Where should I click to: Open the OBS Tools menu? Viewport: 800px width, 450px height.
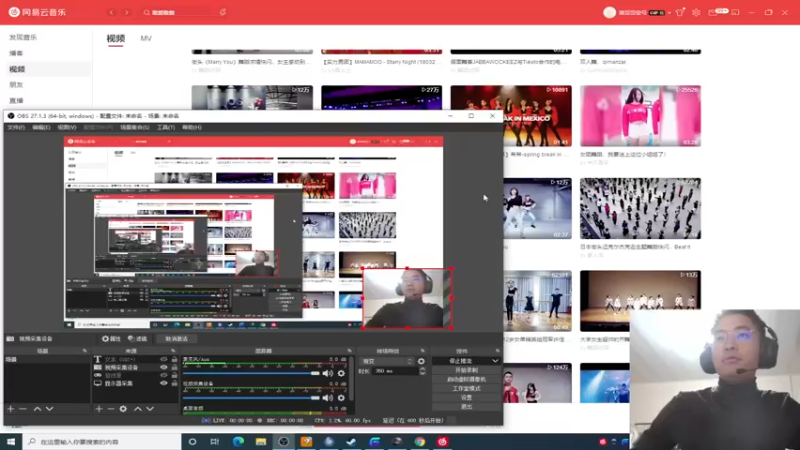[x=166, y=127]
